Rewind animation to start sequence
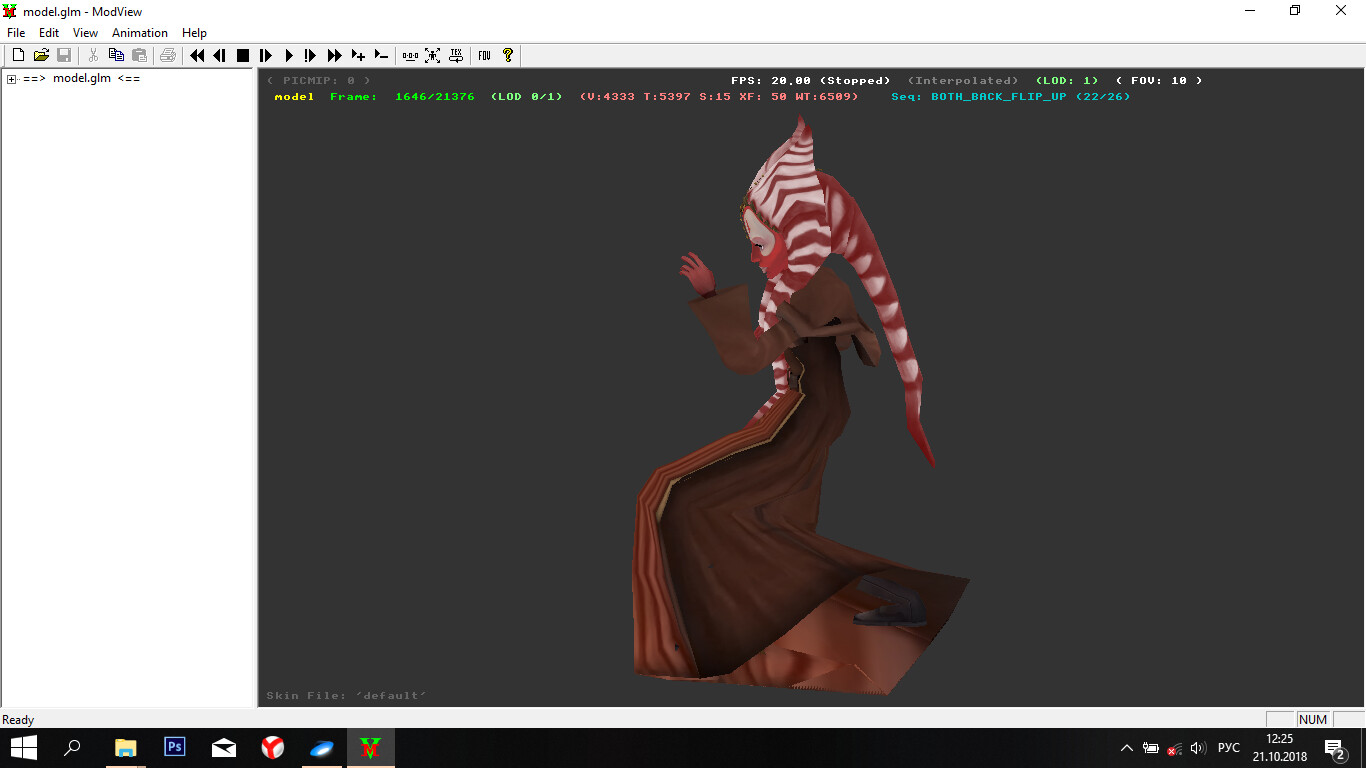1366x768 pixels. (x=197, y=55)
